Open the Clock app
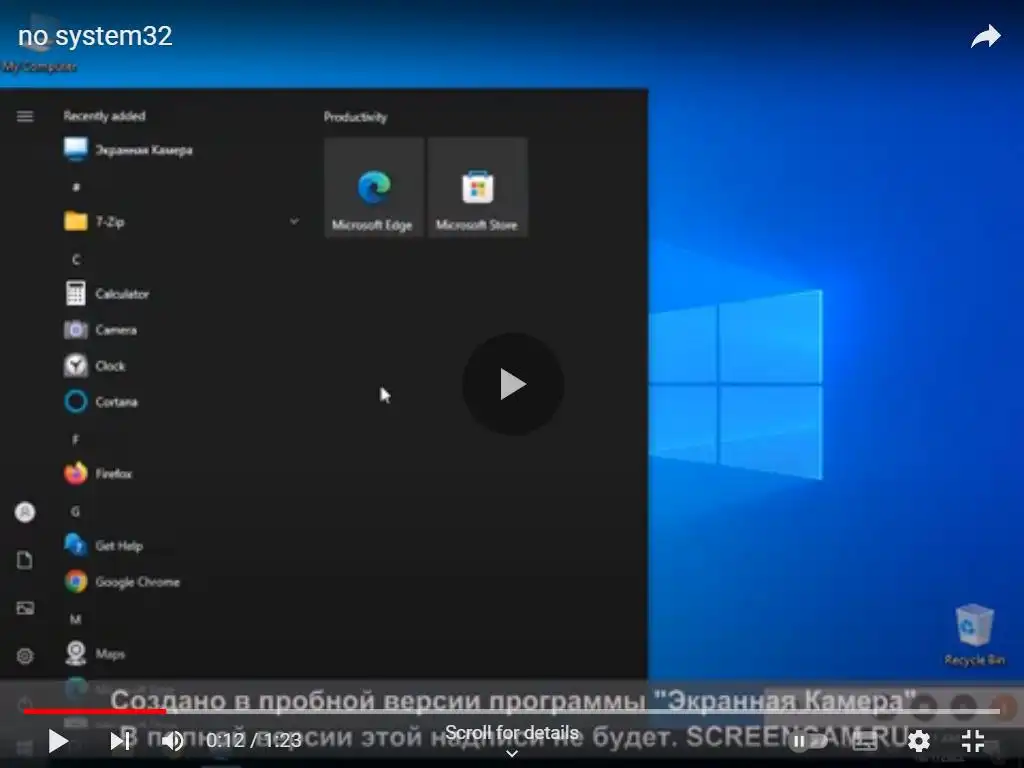1024x768 pixels. 95,366
